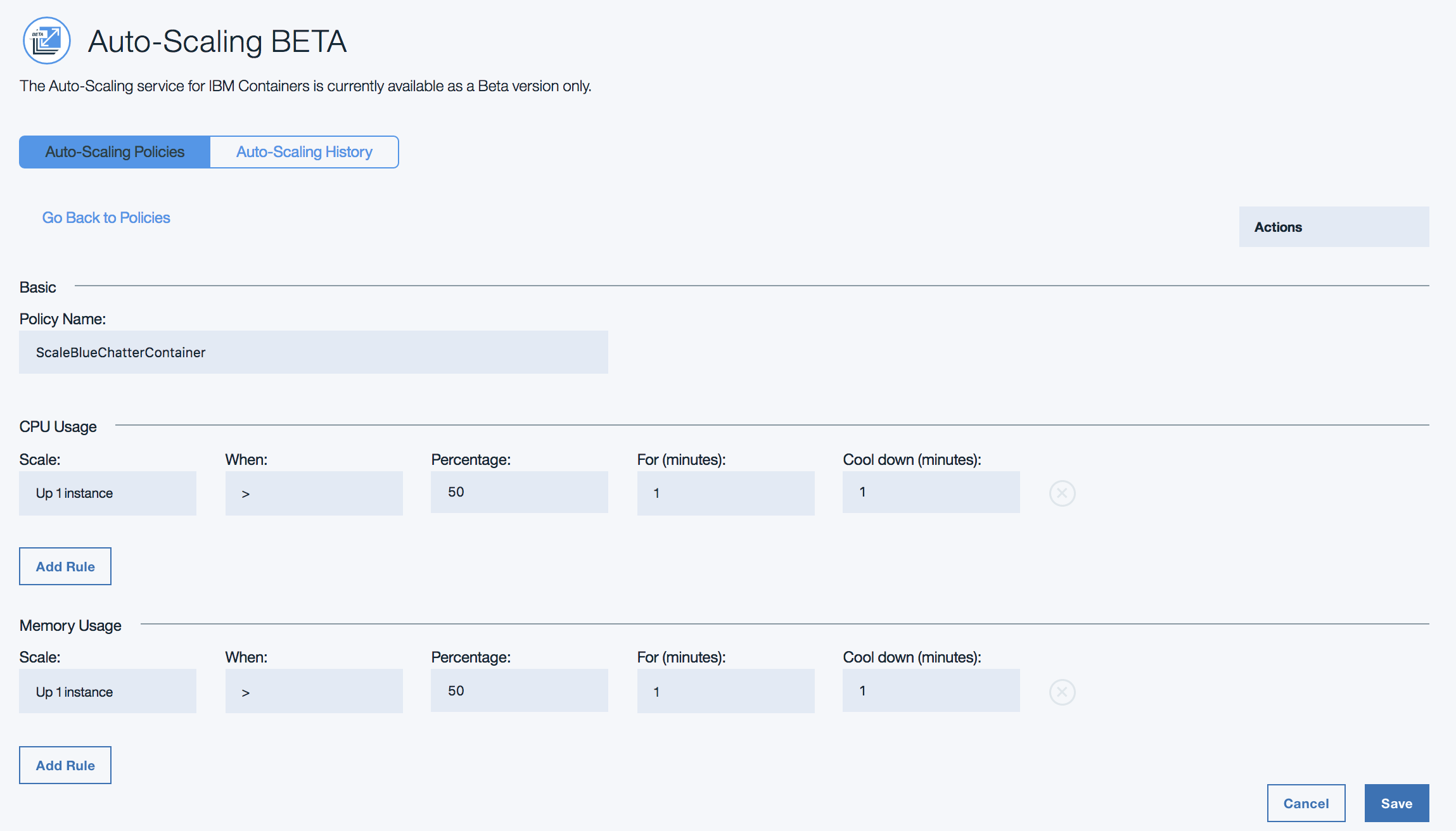Select the Auto-Scaling Policies tab
The height and width of the screenshot is (831, 1456).
(115, 152)
